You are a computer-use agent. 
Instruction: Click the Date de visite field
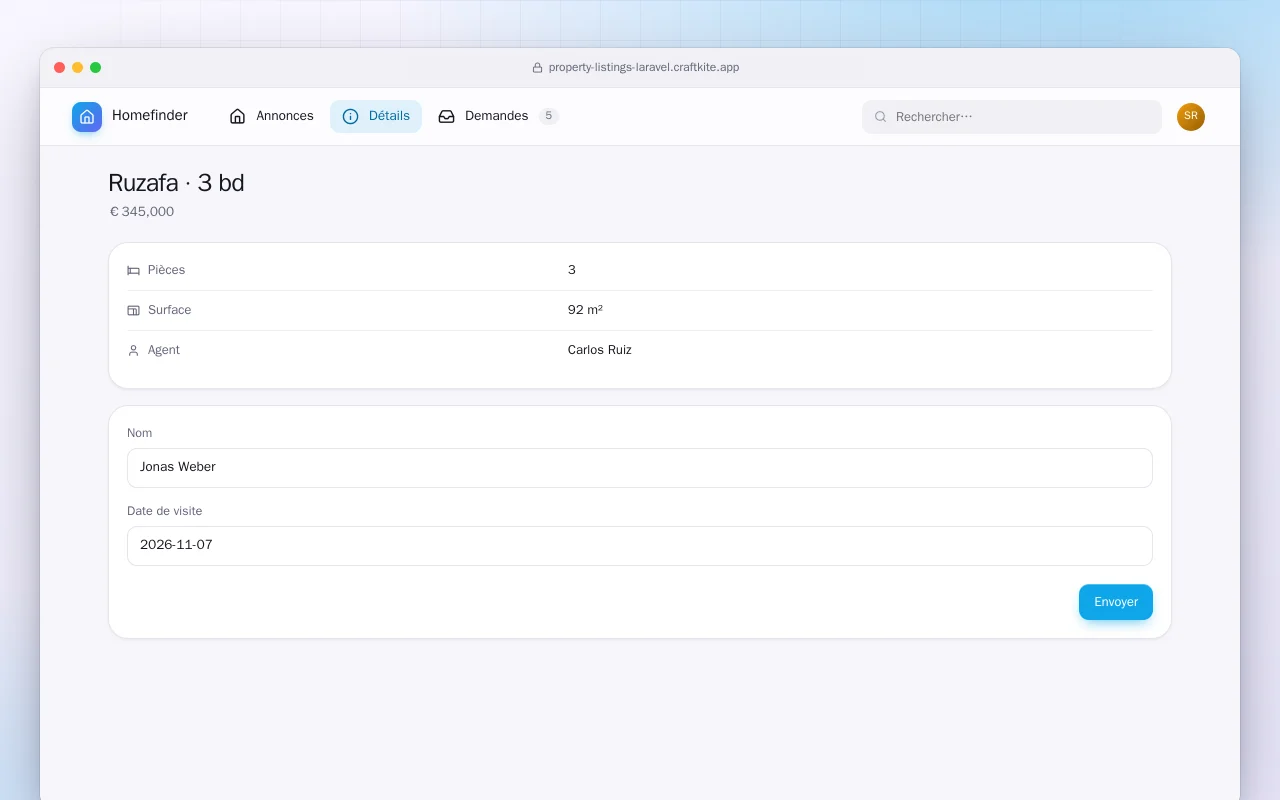640,546
